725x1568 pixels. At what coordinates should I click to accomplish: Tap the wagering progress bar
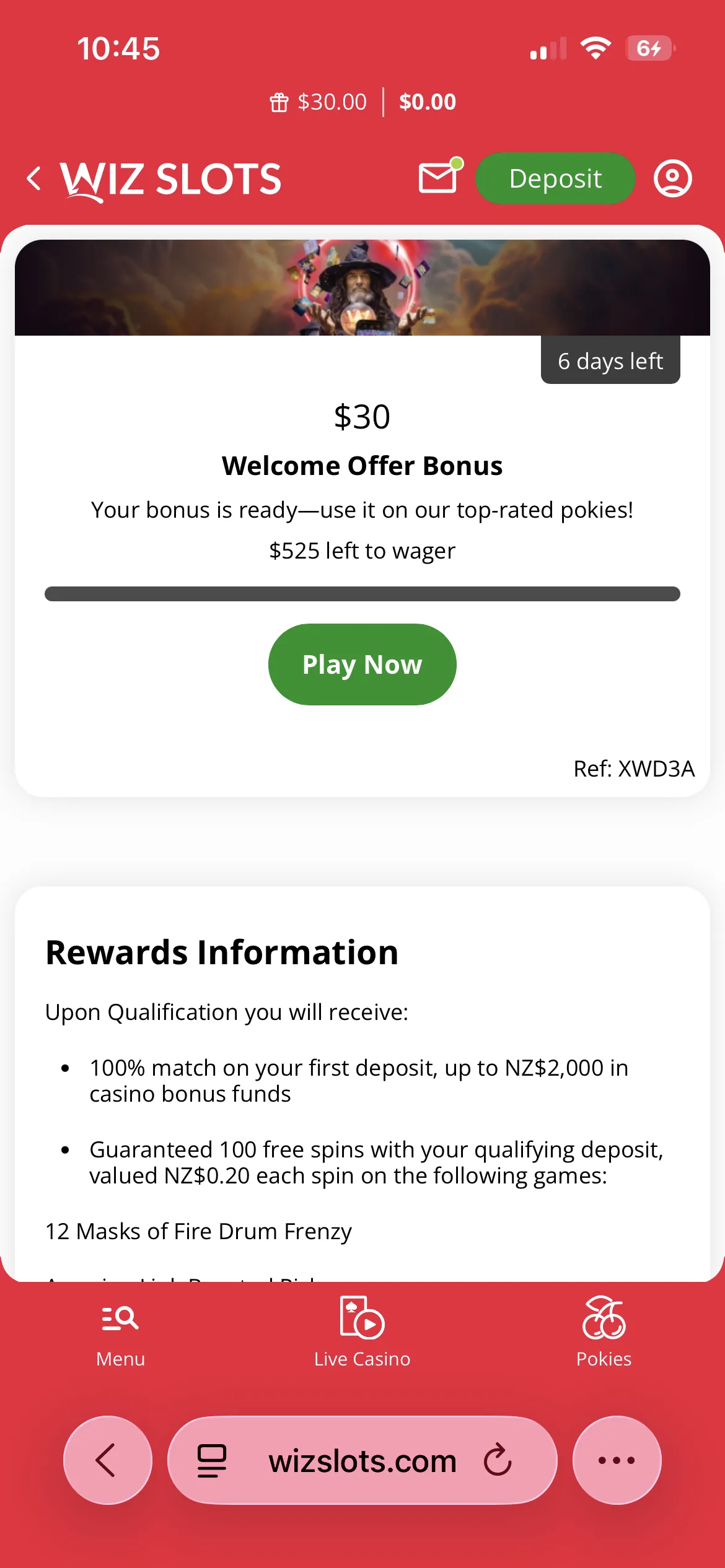click(x=362, y=594)
